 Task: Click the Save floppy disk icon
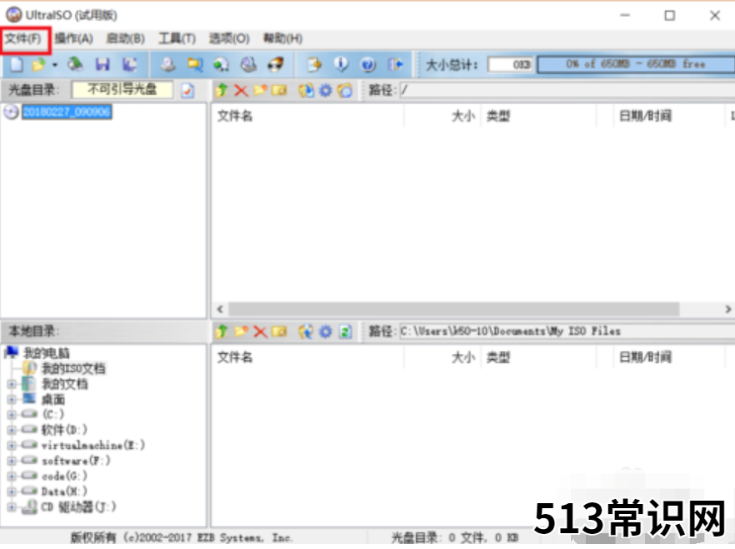tap(103, 64)
